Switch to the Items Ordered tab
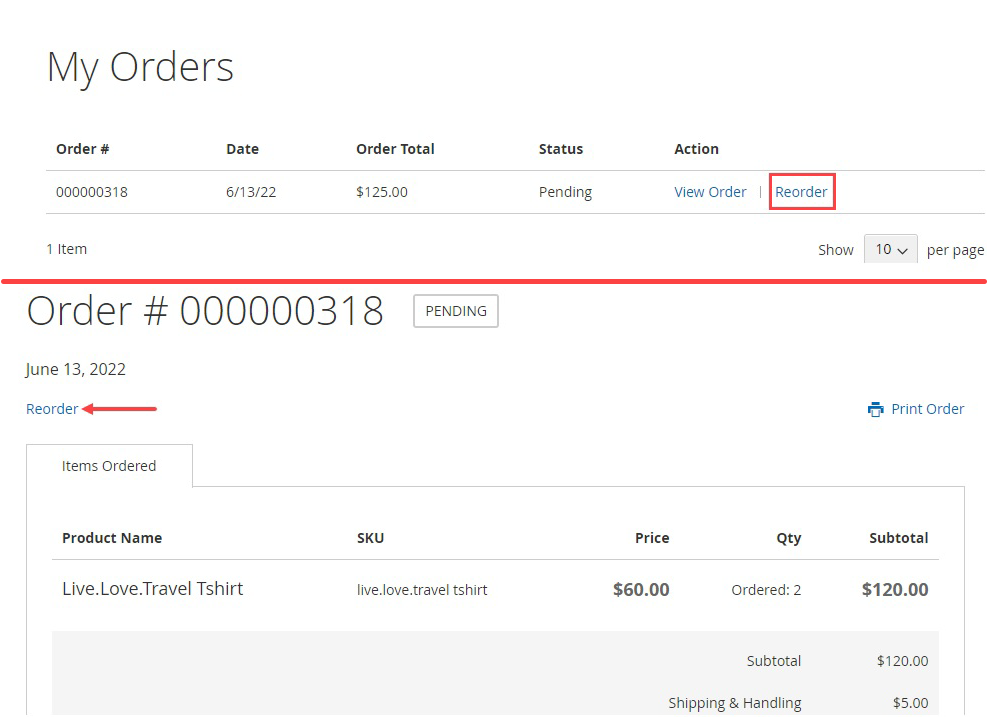988x717 pixels. [109, 465]
